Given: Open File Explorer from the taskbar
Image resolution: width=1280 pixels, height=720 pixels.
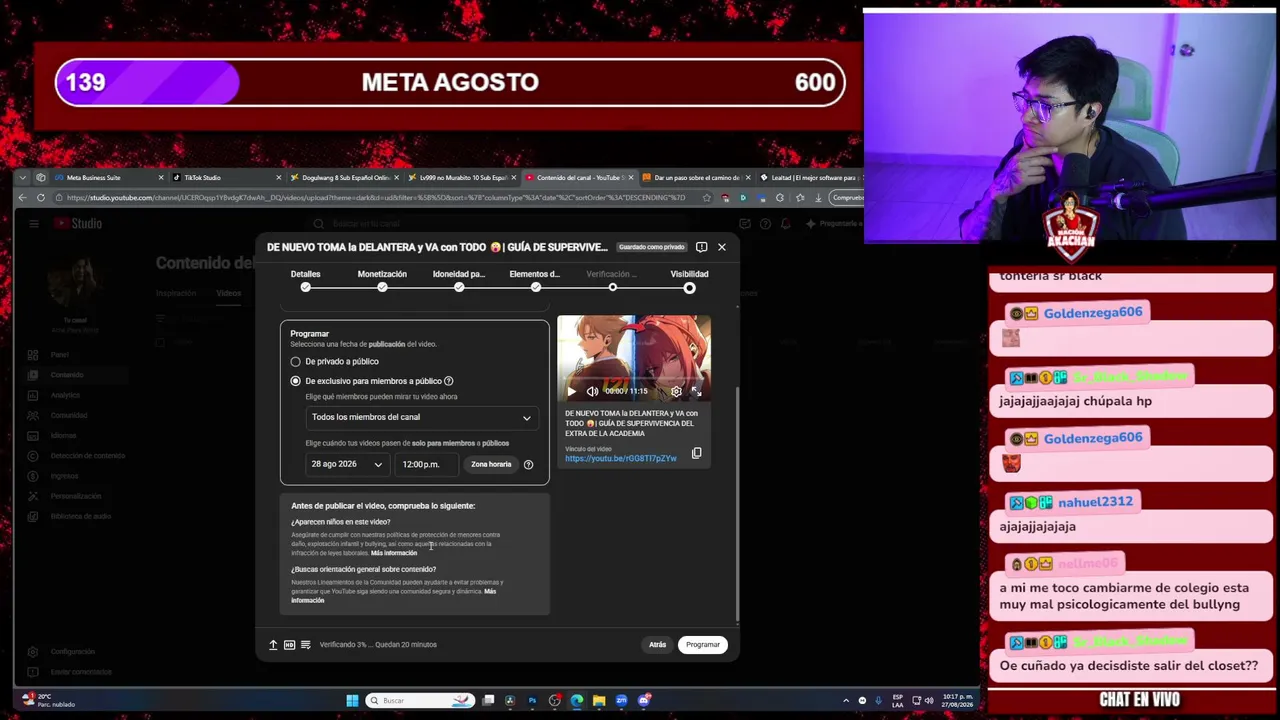Looking at the screenshot, I should coord(599,701).
